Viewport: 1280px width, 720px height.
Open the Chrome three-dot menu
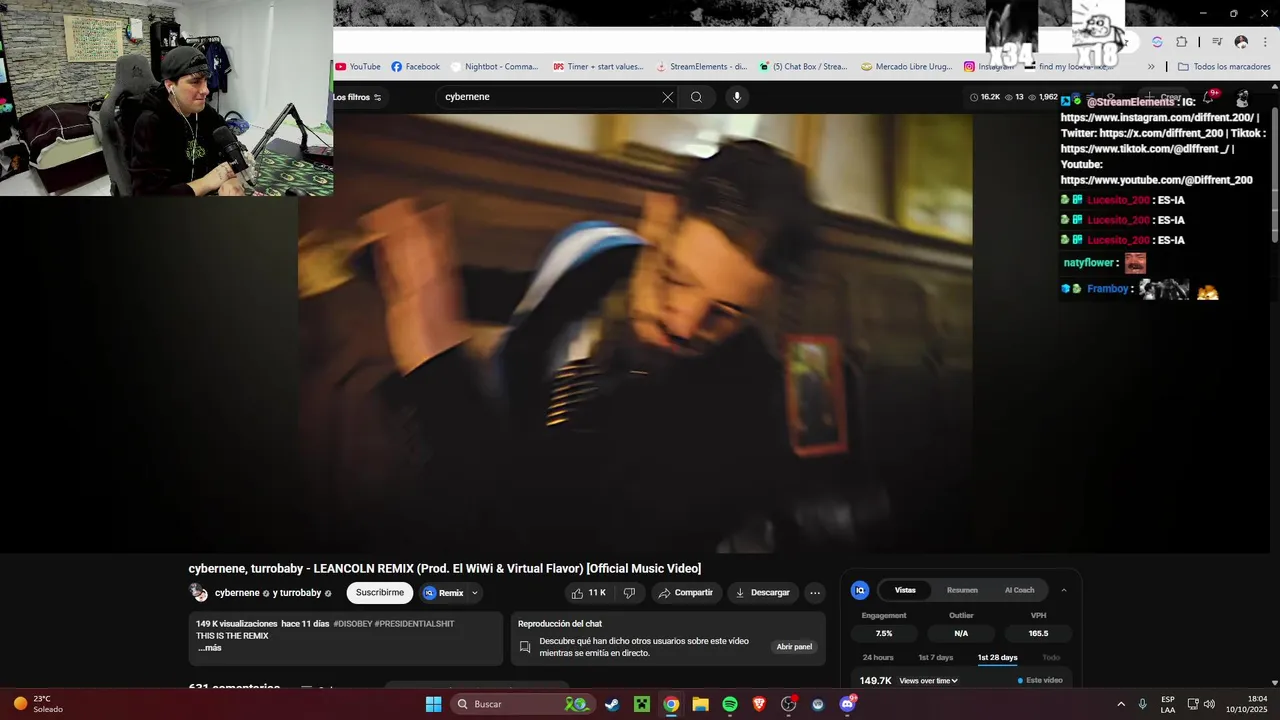[x=1265, y=42]
